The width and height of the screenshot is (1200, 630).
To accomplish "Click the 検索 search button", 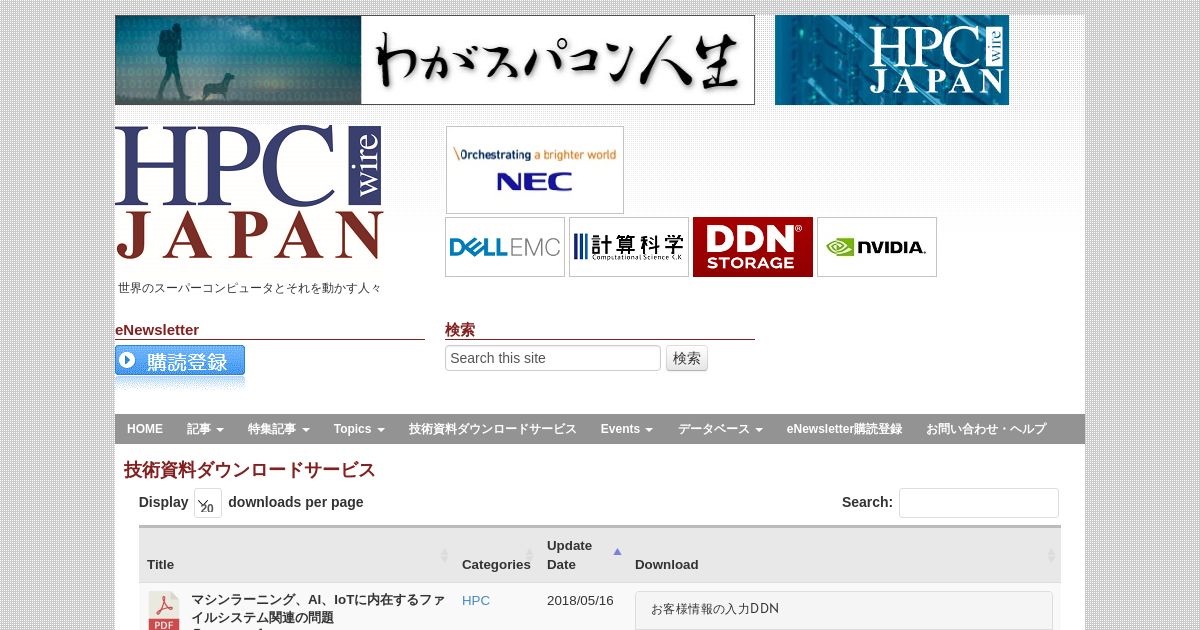I will coord(687,358).
